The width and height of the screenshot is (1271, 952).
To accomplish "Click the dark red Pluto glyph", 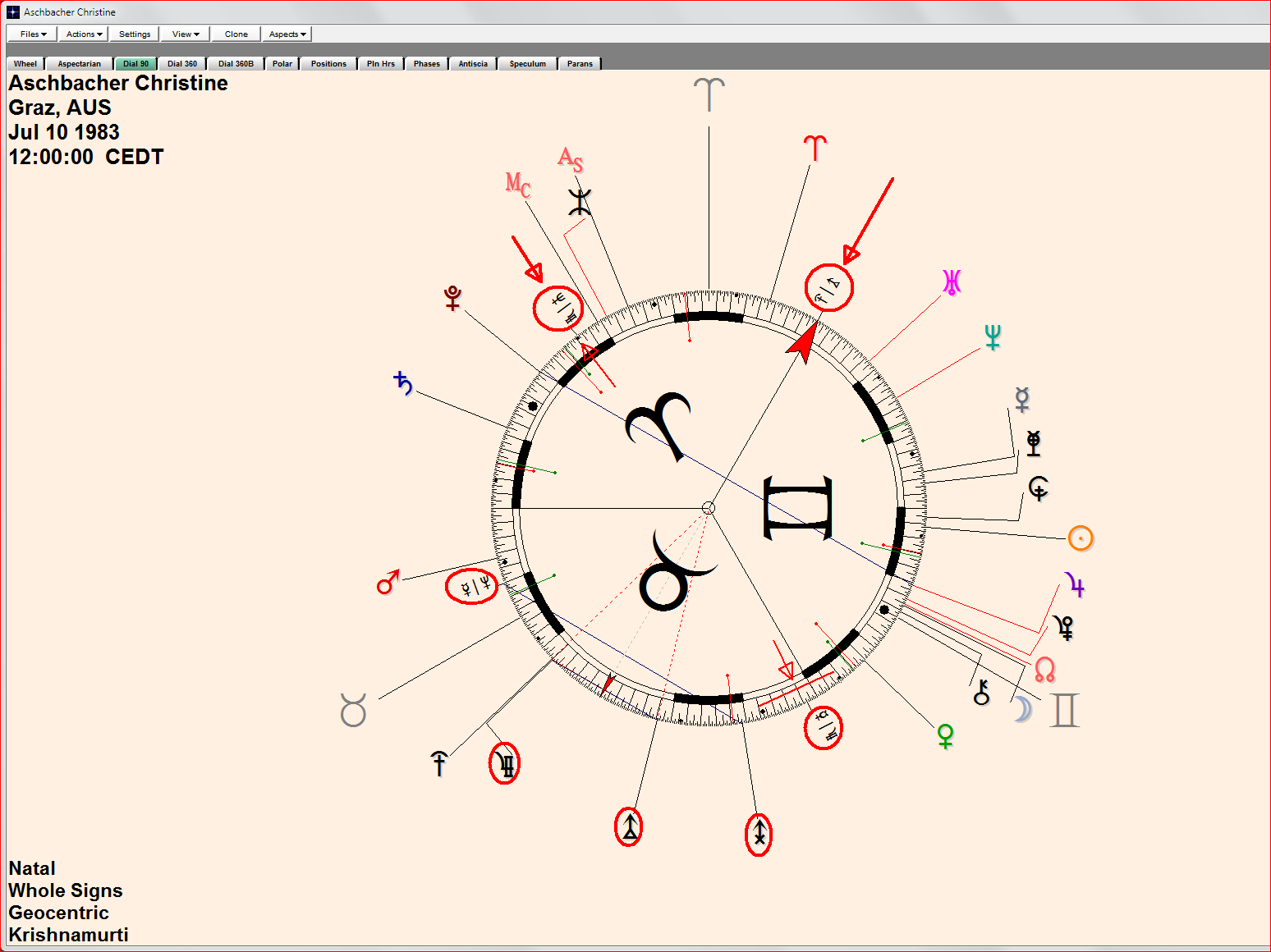I will (x=452, y=298).
